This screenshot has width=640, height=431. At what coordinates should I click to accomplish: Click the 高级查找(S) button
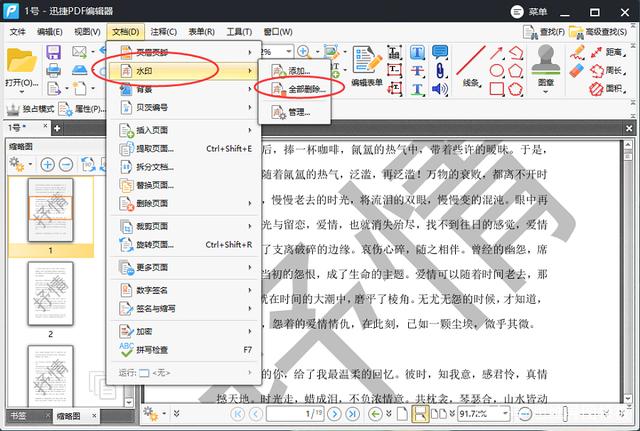(598, 32)
